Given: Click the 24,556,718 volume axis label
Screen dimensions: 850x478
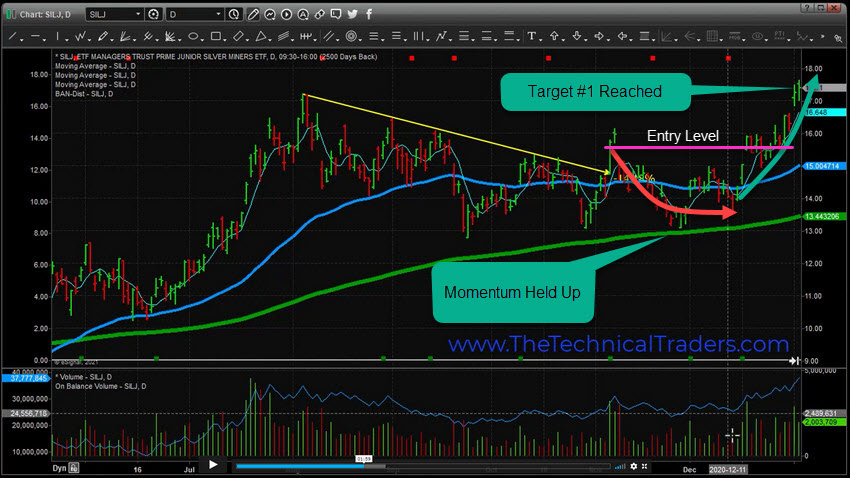Looking at the screenshot, I should [26, 413].
